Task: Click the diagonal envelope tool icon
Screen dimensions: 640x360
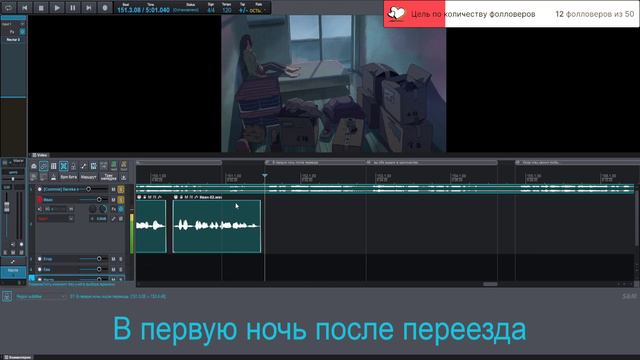Action: [84, 166]
